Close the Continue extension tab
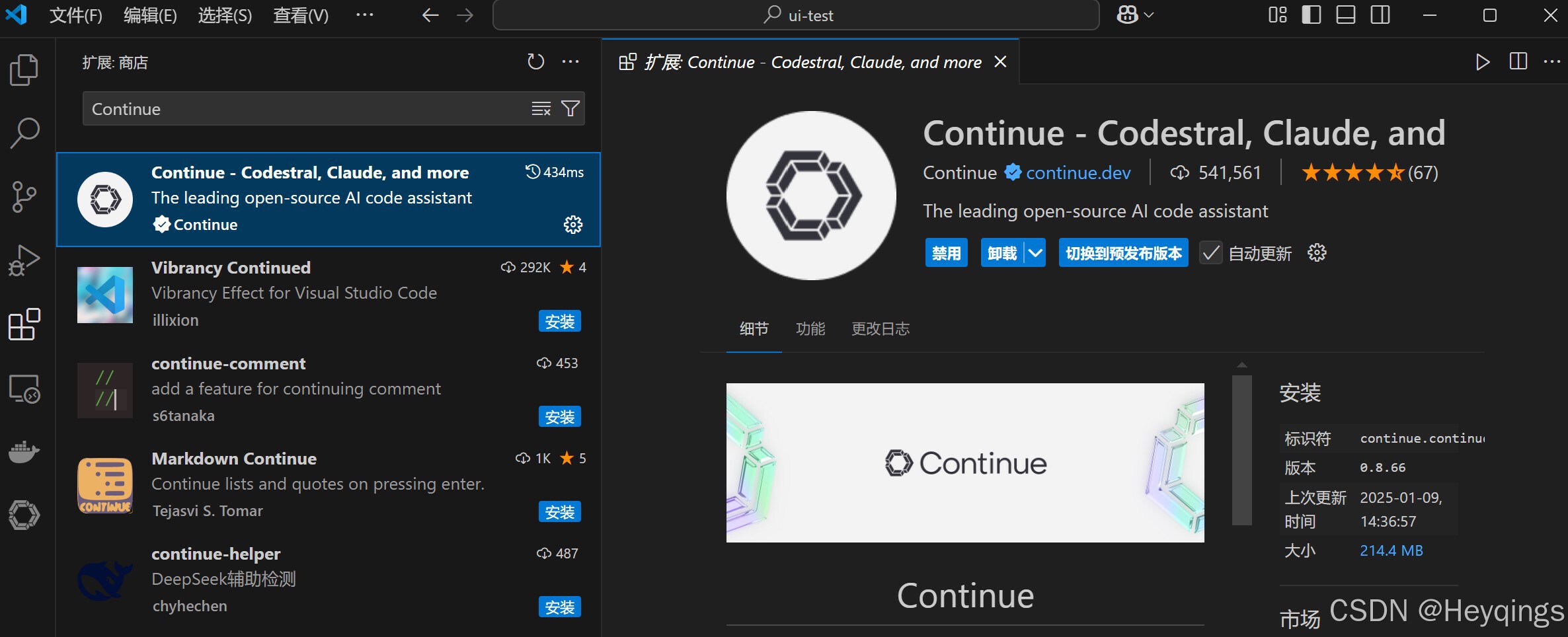Viewport: 1568px width, 637px height. point(1001,61)
